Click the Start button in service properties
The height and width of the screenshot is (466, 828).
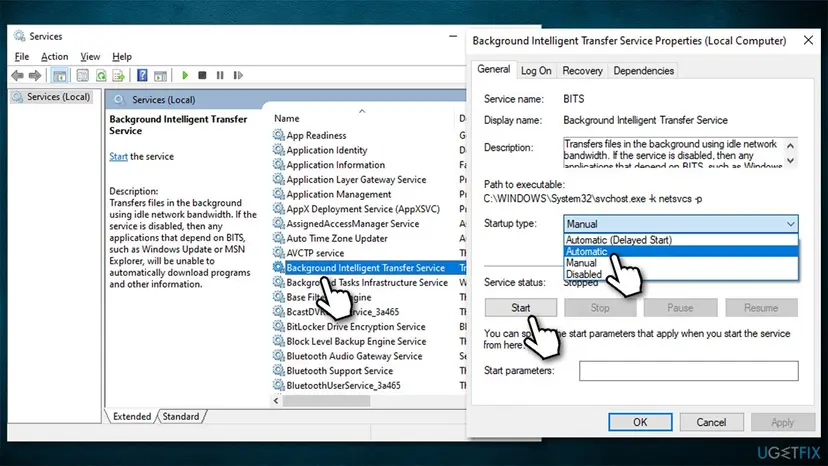click(x=521, y=307)
